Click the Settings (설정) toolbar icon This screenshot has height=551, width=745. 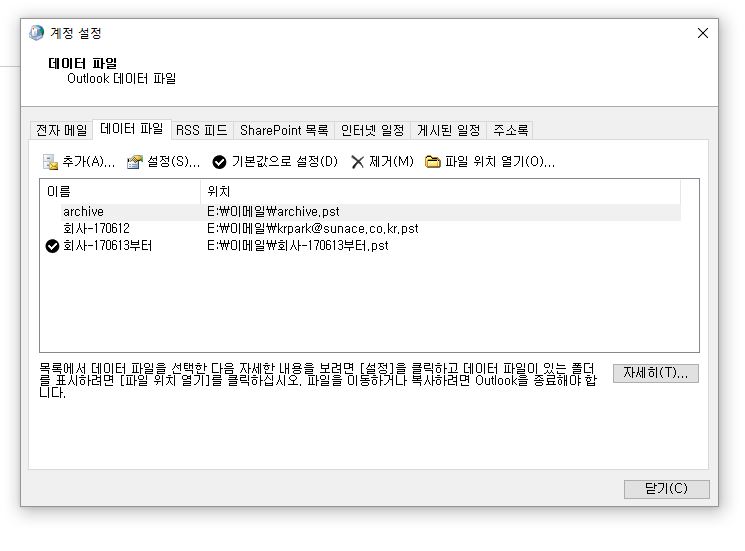pos(134,162)
